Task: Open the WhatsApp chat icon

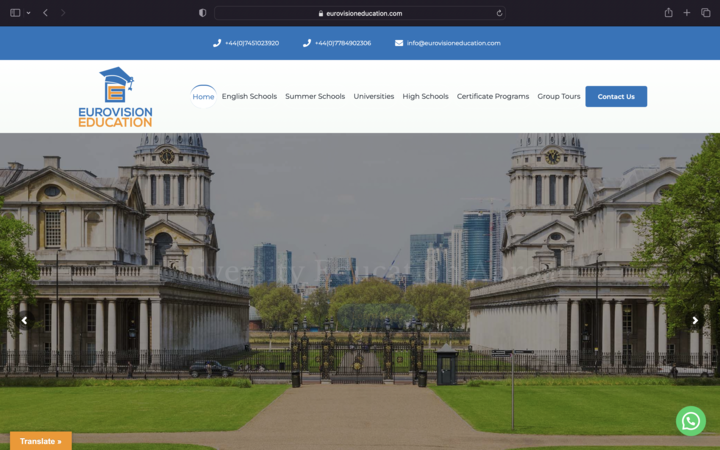Action: [691, 421]
